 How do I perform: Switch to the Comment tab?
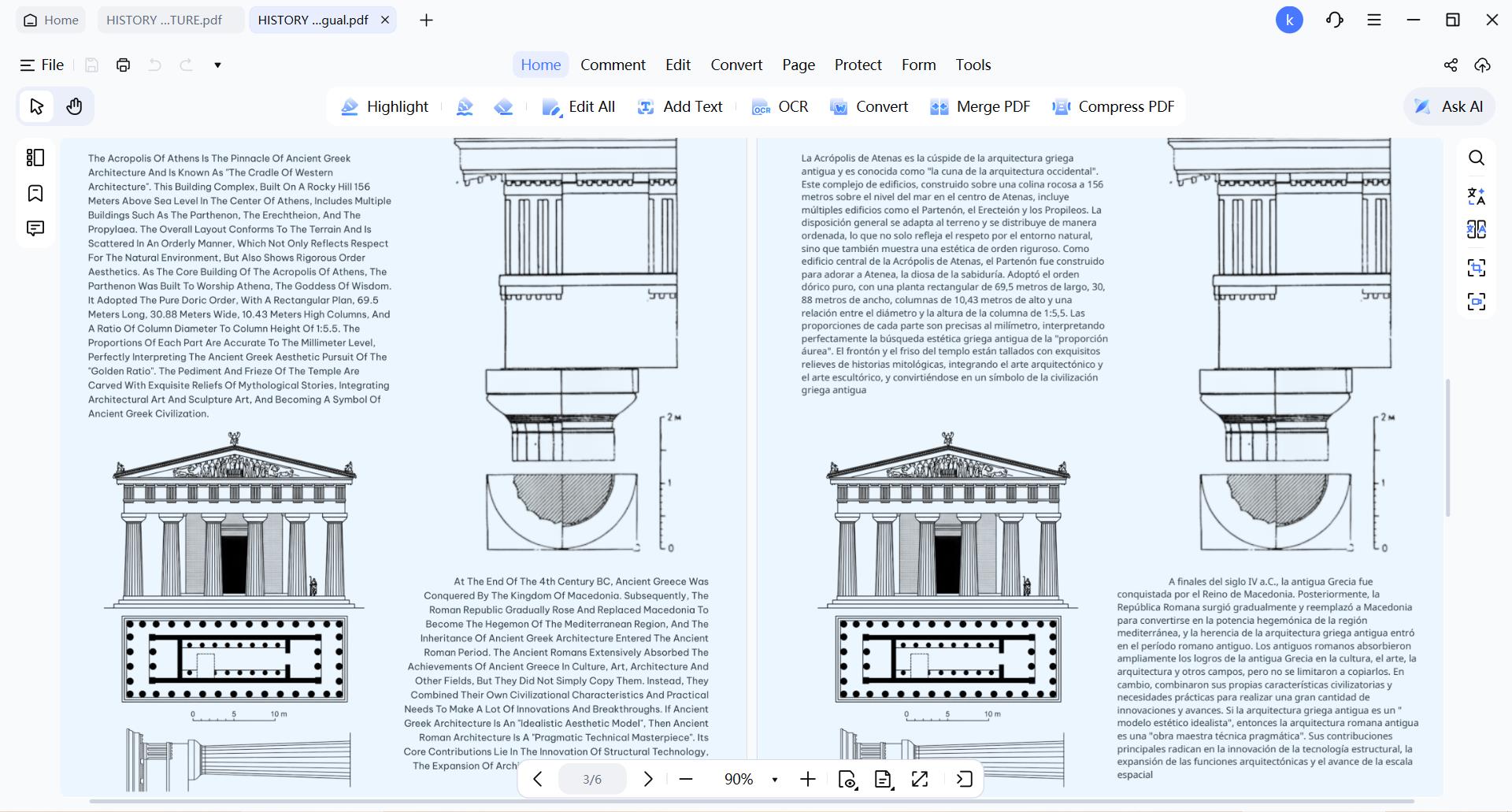tap(613, 65)
